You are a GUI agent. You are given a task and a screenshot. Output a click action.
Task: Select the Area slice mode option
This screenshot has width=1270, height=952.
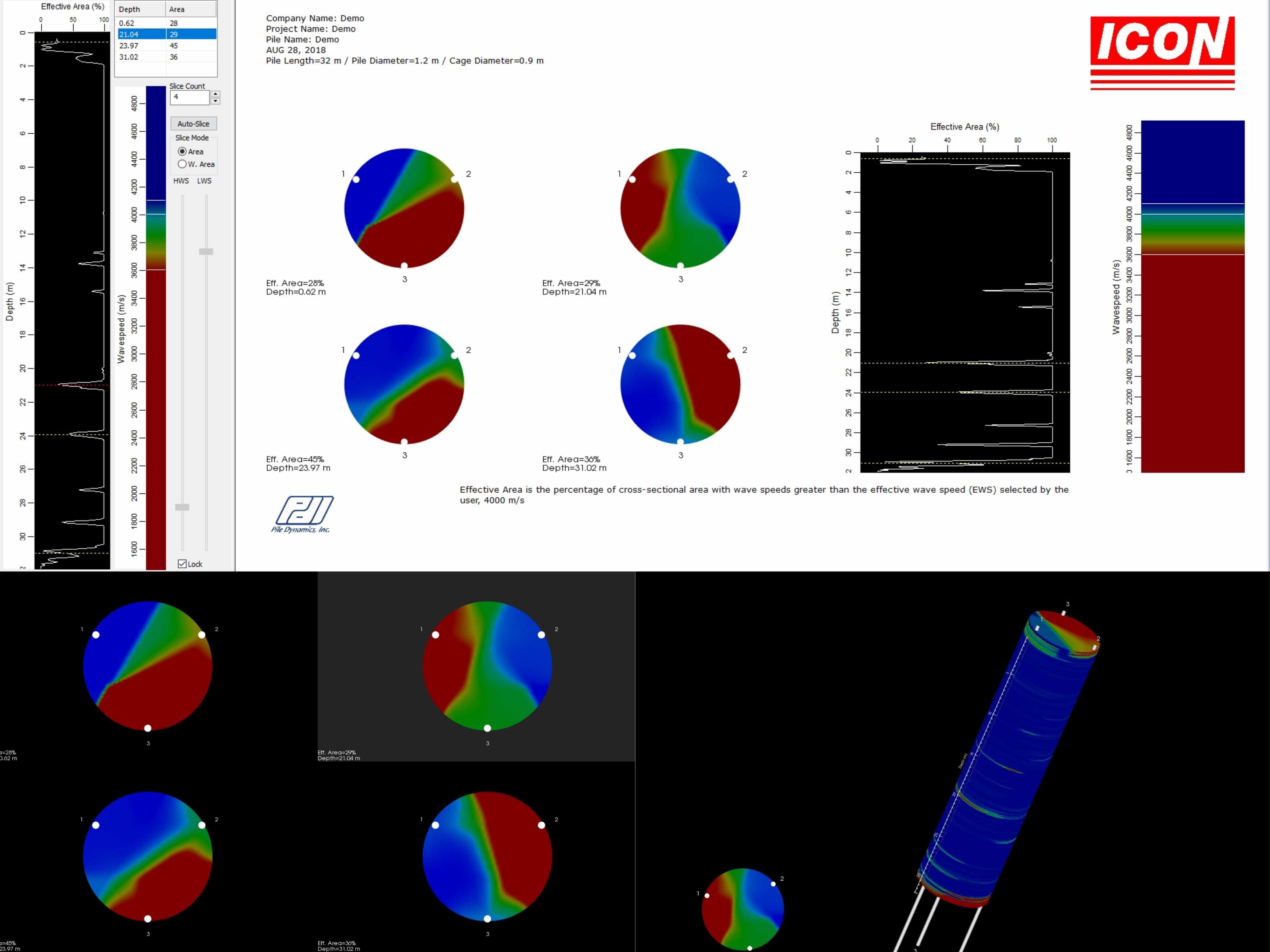click(183, 151)
